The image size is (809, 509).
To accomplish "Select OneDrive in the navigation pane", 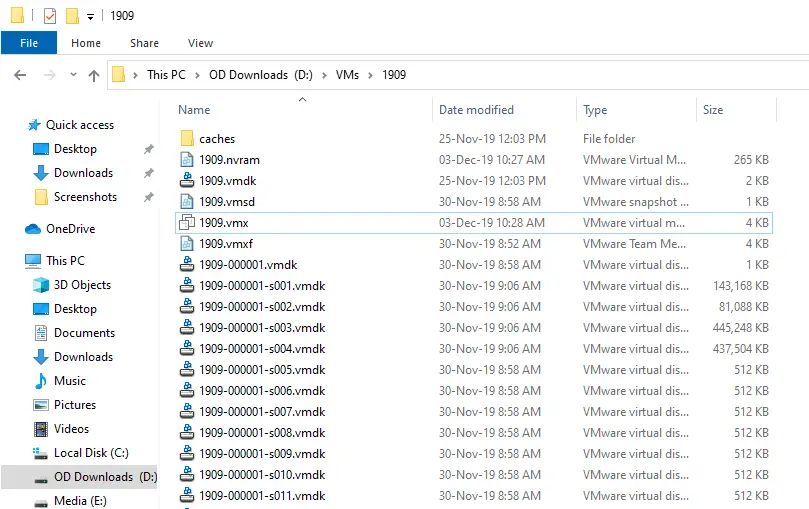I will click(70, 229).
